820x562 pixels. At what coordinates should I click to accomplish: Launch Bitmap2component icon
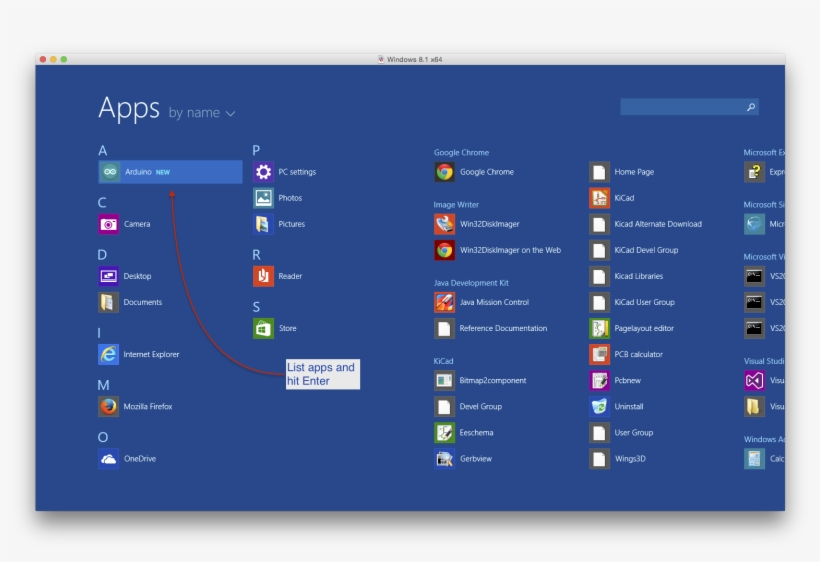point(445,381)
